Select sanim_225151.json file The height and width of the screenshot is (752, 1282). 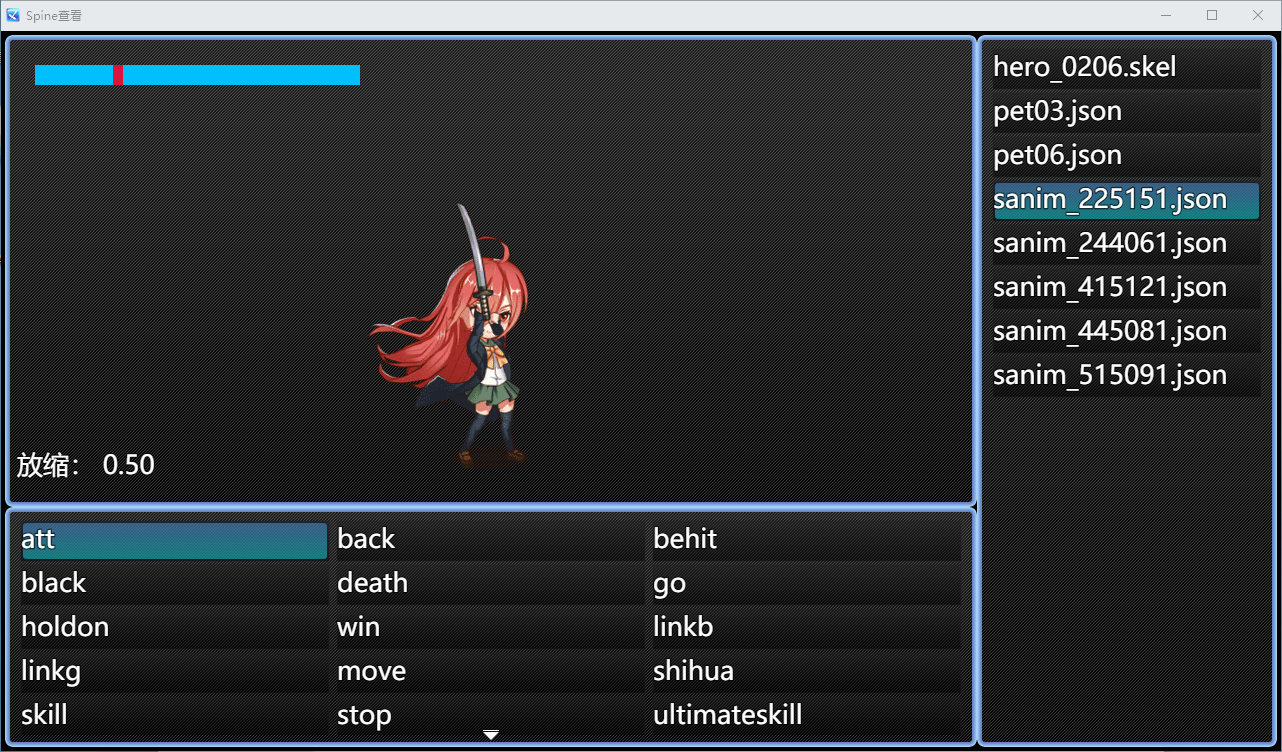pyautogui.click(x=1126, y=200)
